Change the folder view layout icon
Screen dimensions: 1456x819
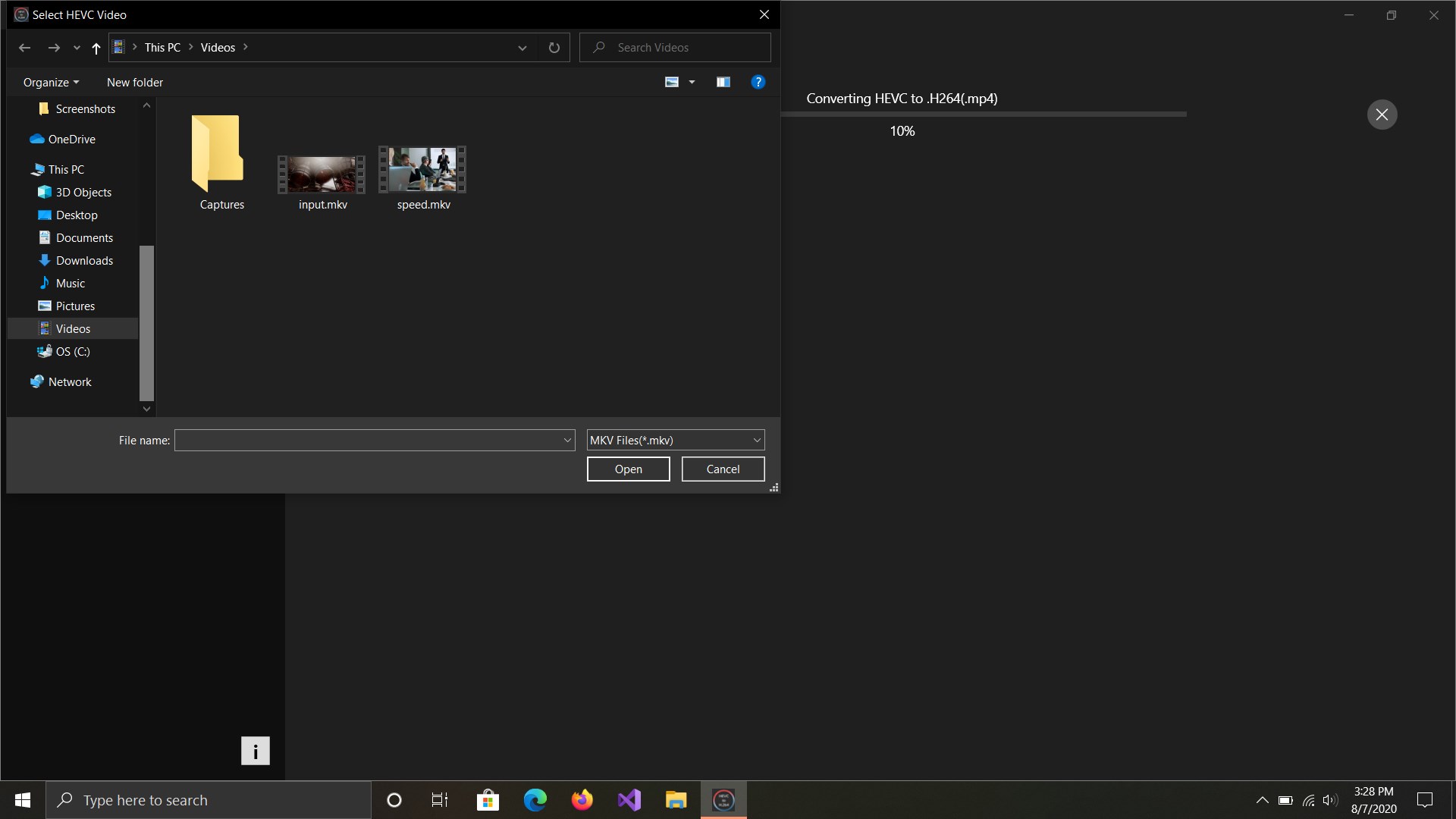click(673, 82)
